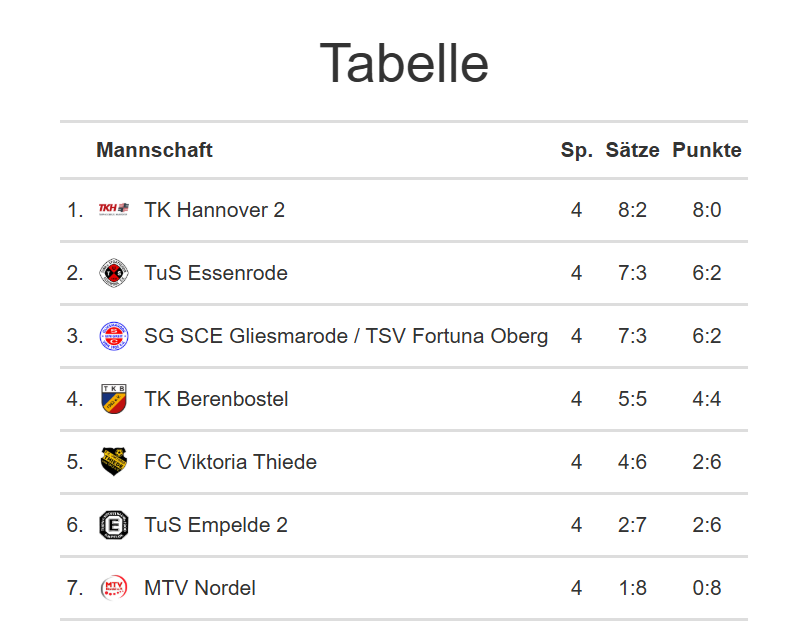Open the TK Hannover 2 team link
This screenshot has width=786, height=636.
pos(214,210)
